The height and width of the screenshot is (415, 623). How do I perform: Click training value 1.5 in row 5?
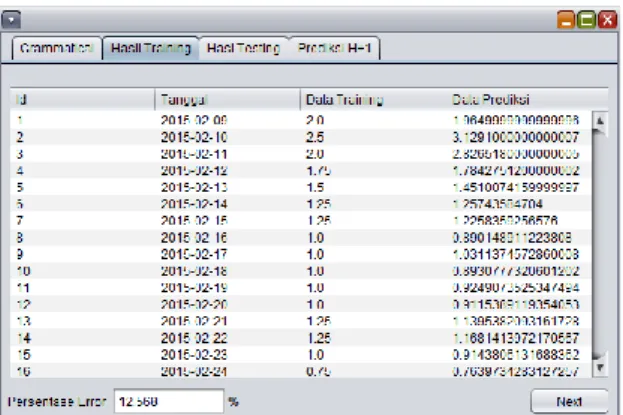(x=315, y=188)
